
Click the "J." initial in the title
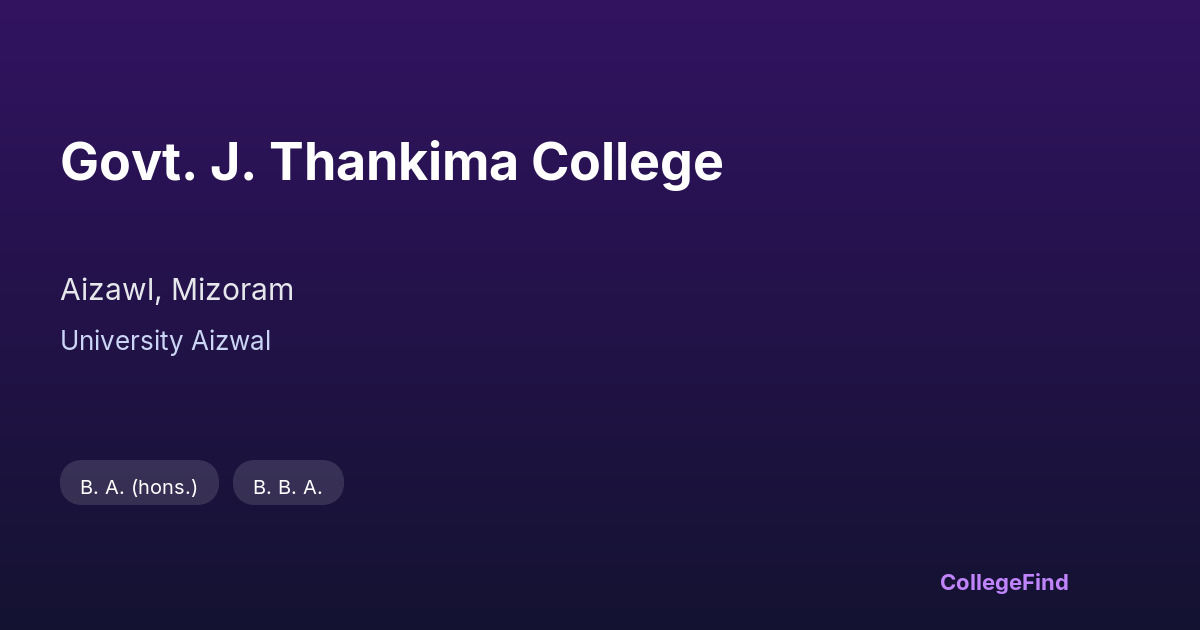(x=232, y=162)
